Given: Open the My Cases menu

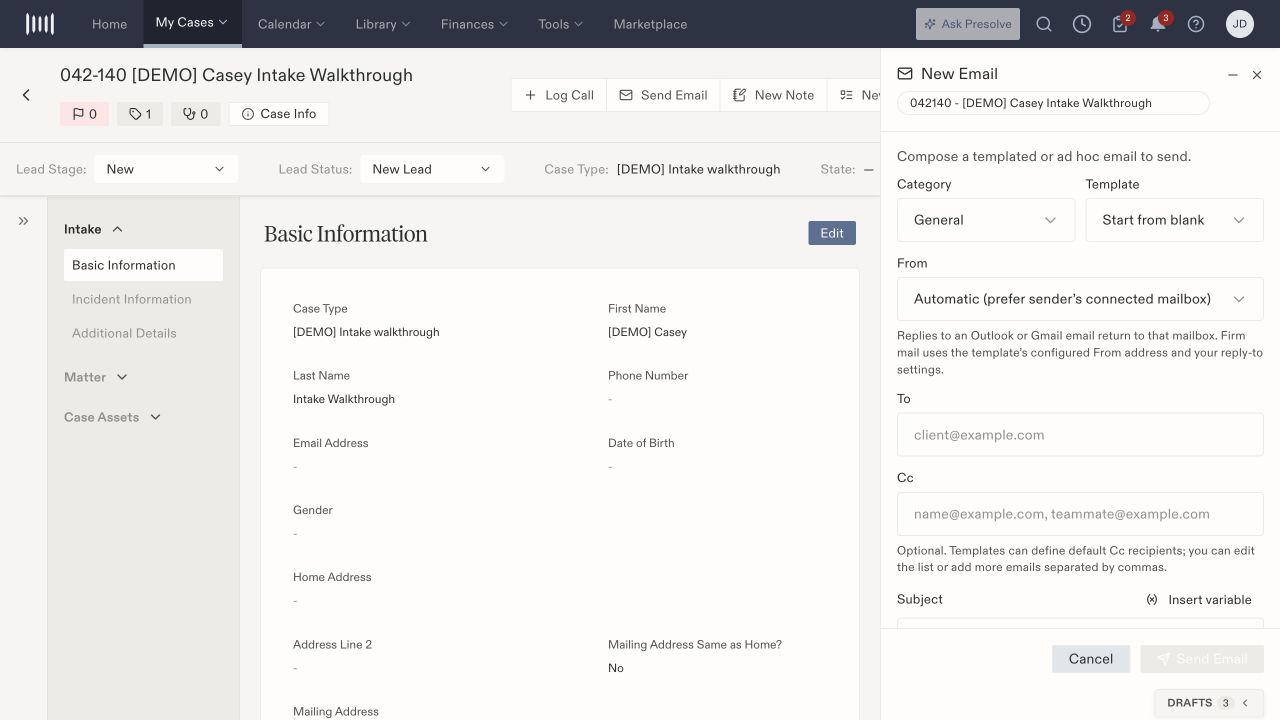Looking at the screenshot, I should 192,22.
